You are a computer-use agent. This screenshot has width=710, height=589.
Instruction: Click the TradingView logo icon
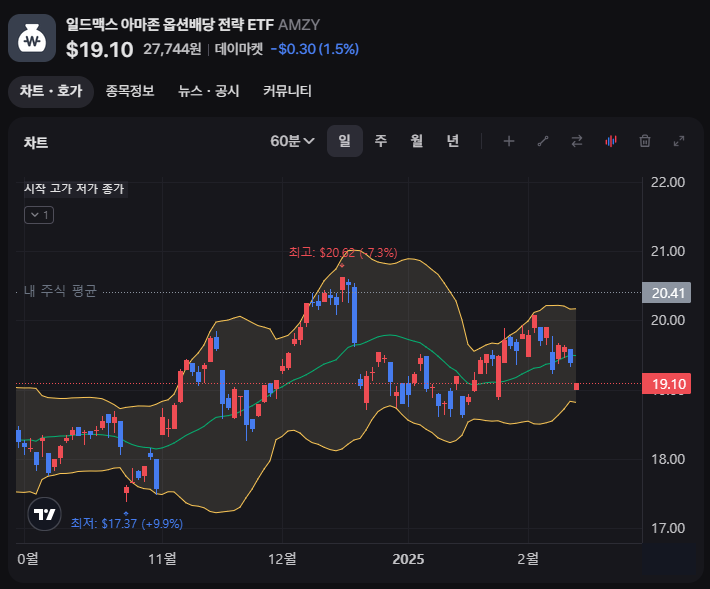coord(44,514)
